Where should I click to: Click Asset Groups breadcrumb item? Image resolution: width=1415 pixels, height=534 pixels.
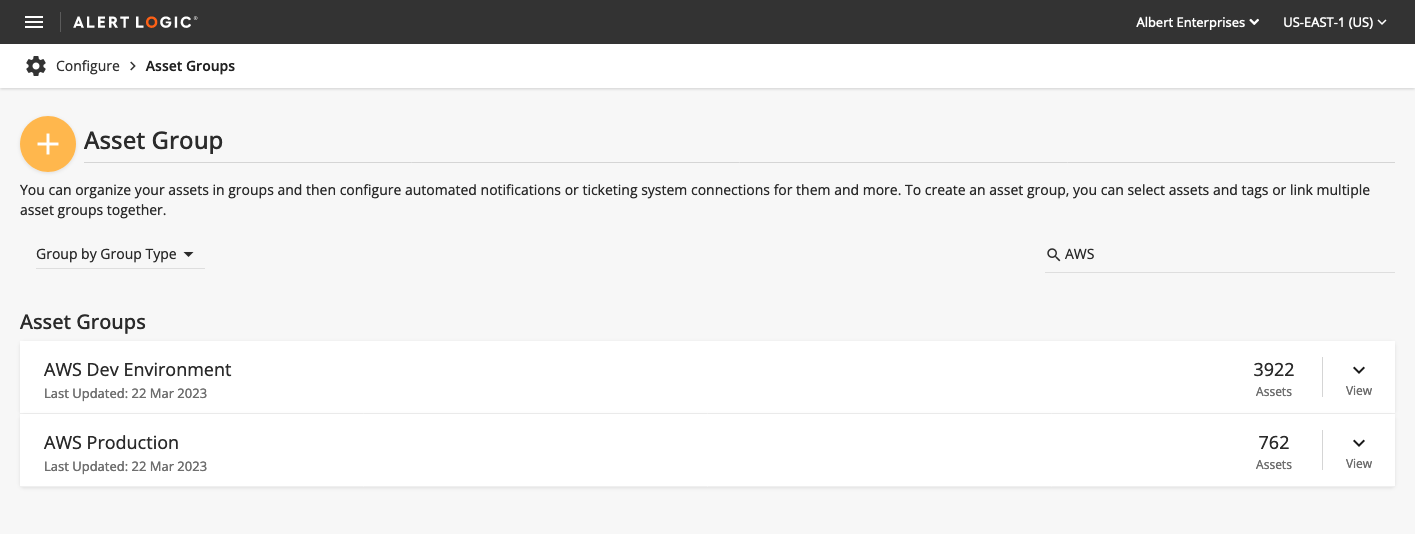tap(190, 66)
